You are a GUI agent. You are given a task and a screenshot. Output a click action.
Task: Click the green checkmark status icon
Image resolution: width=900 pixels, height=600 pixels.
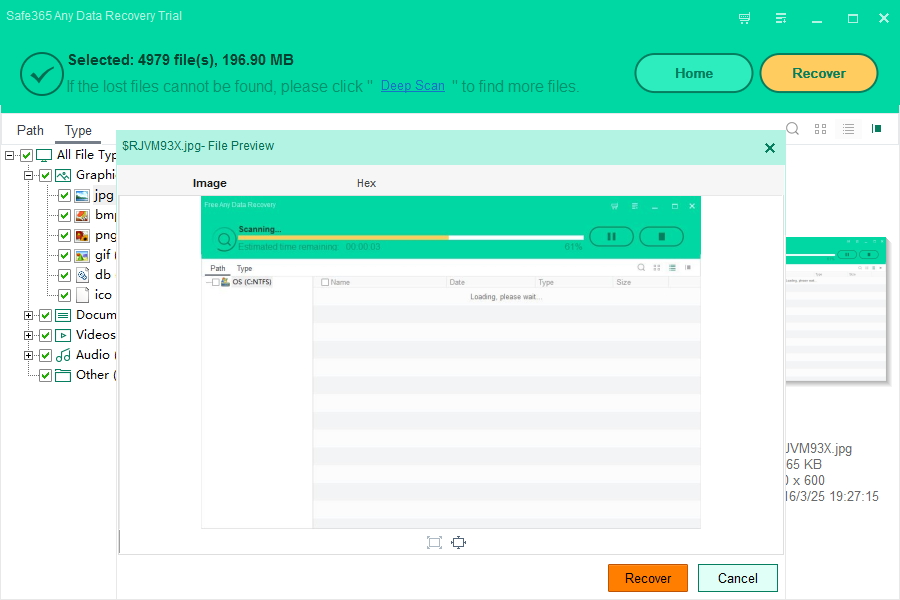point(41,74)
